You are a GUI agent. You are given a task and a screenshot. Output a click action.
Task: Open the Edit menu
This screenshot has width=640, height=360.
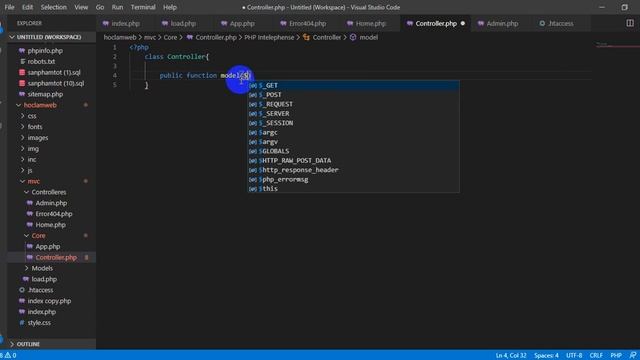point(27,7)
